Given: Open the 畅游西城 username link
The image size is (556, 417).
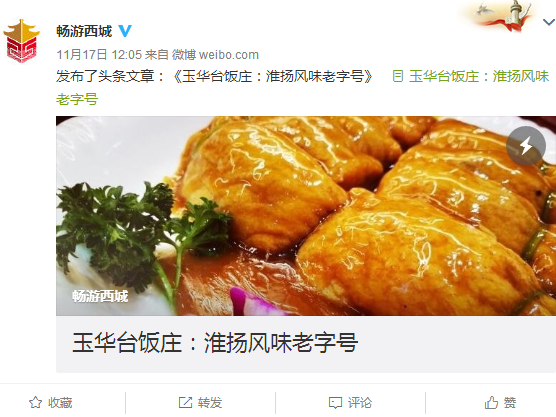Looking at the screenshot, I should (84, 31).
